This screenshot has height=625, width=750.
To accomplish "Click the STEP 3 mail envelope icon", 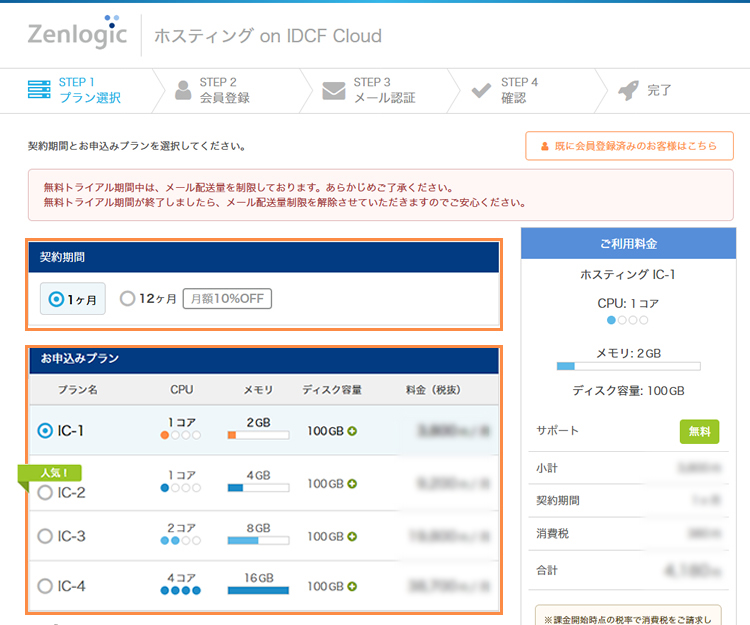I will [x=333, y=91].
